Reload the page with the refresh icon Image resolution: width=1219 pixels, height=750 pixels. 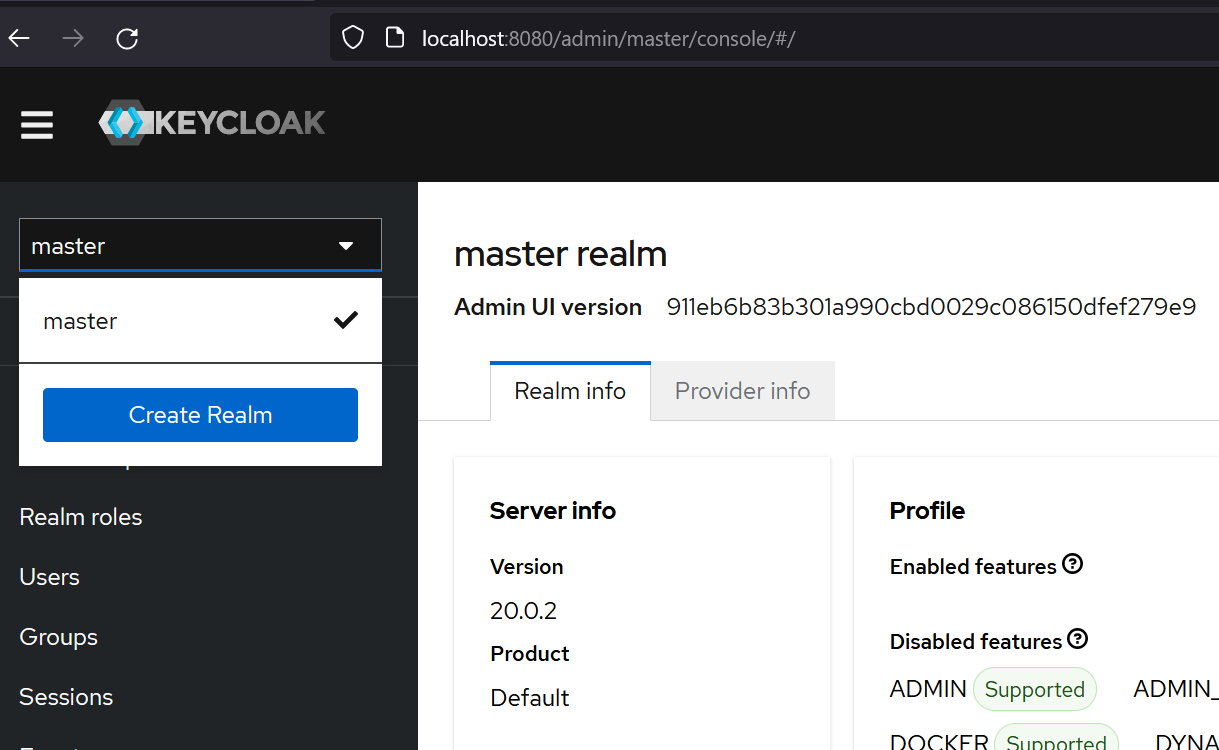pyautogui.click(x=127, y=39)
